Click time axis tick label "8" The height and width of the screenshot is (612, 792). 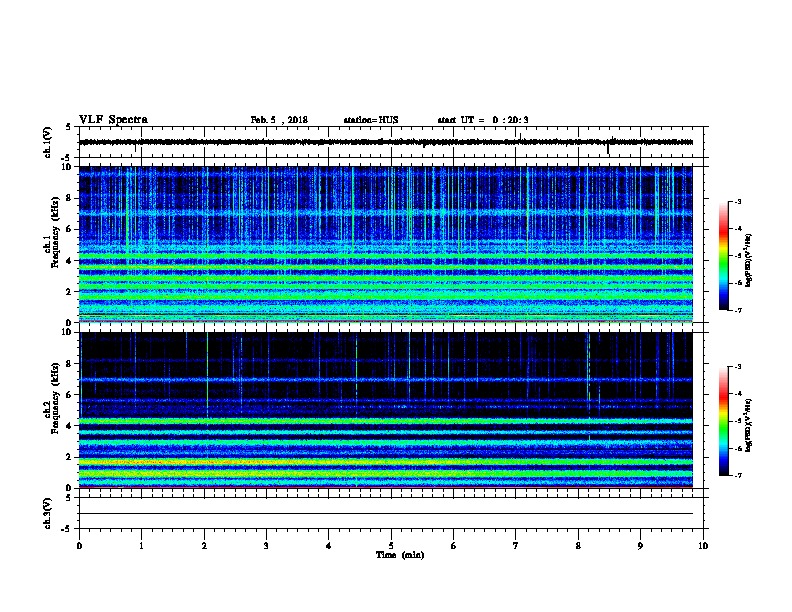(x=578, y=545)
